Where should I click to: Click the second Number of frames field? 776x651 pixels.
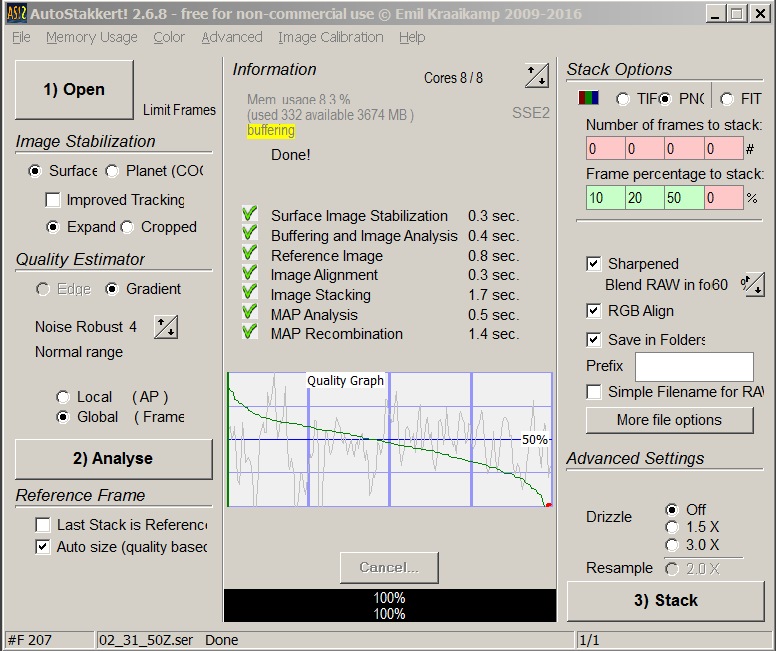(644, 149)
